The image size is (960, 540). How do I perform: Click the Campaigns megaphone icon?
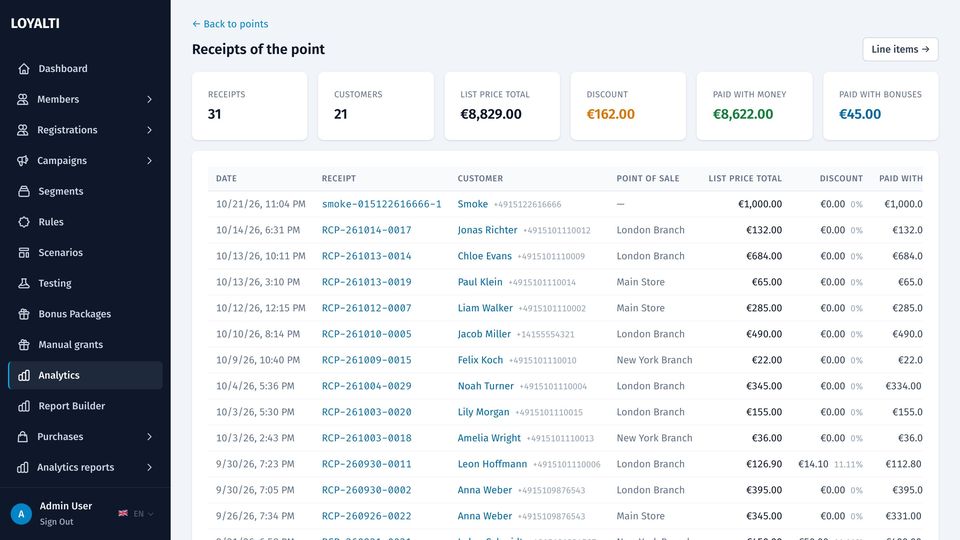pos(23,160)
